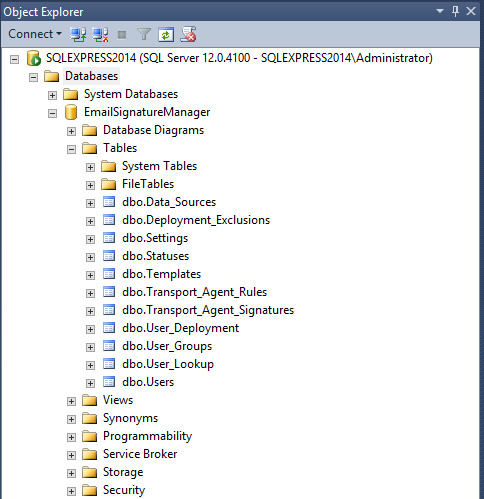This screenshot has width=484, height=499.
Task: Click the Programmability folder icon
Action: (x=90, y=436)
